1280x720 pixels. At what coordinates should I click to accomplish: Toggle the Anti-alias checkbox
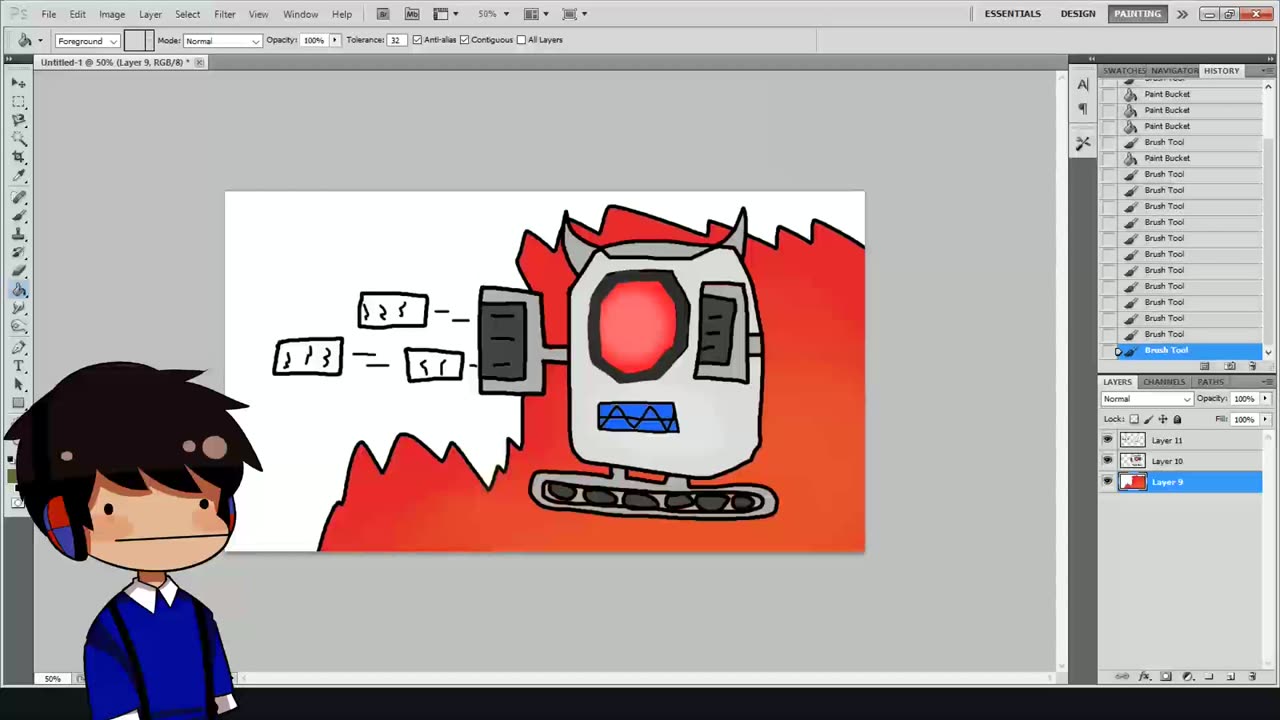[417, 40]
